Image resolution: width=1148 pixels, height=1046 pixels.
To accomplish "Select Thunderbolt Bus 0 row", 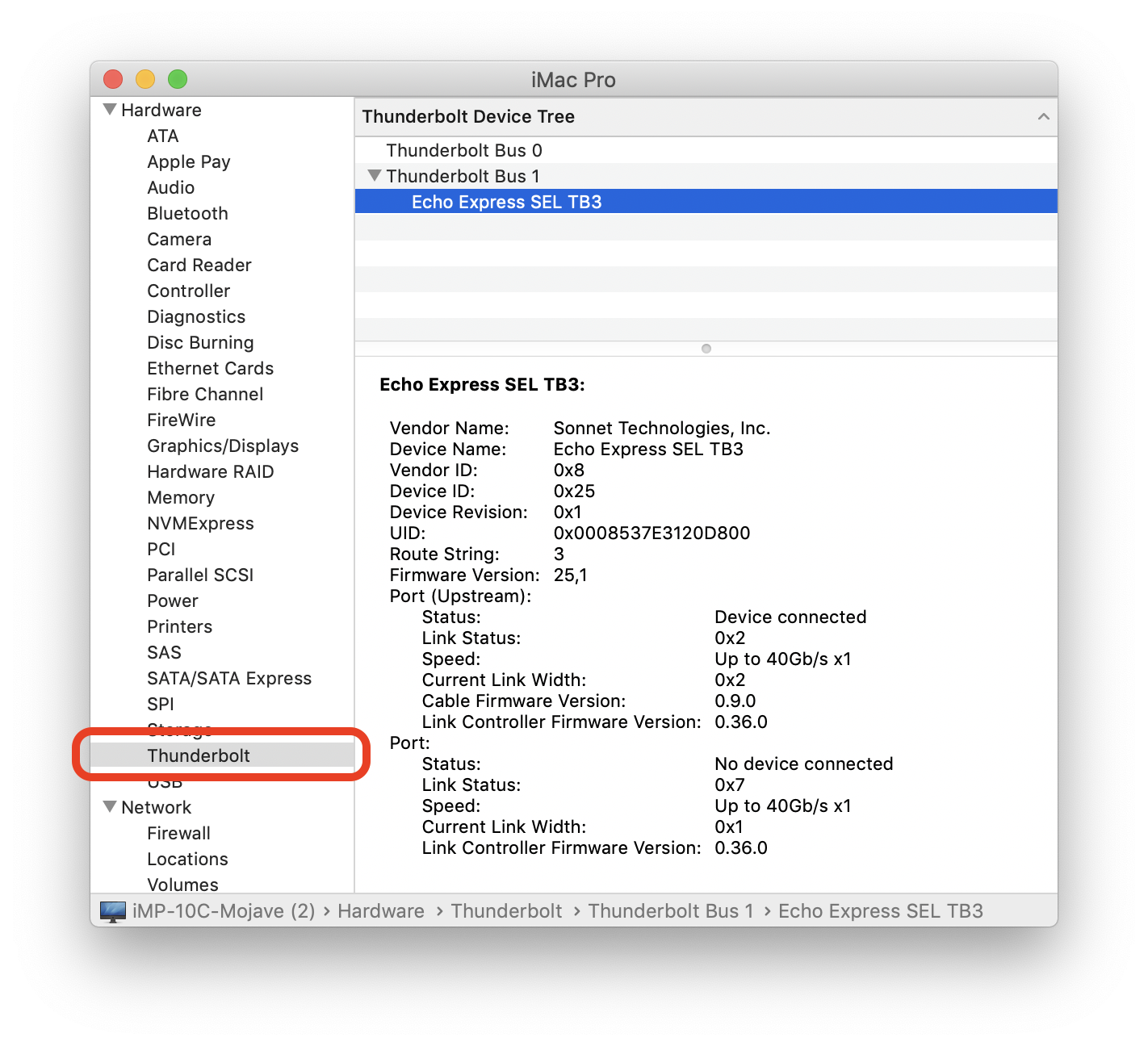I will (x=706, y=150).
